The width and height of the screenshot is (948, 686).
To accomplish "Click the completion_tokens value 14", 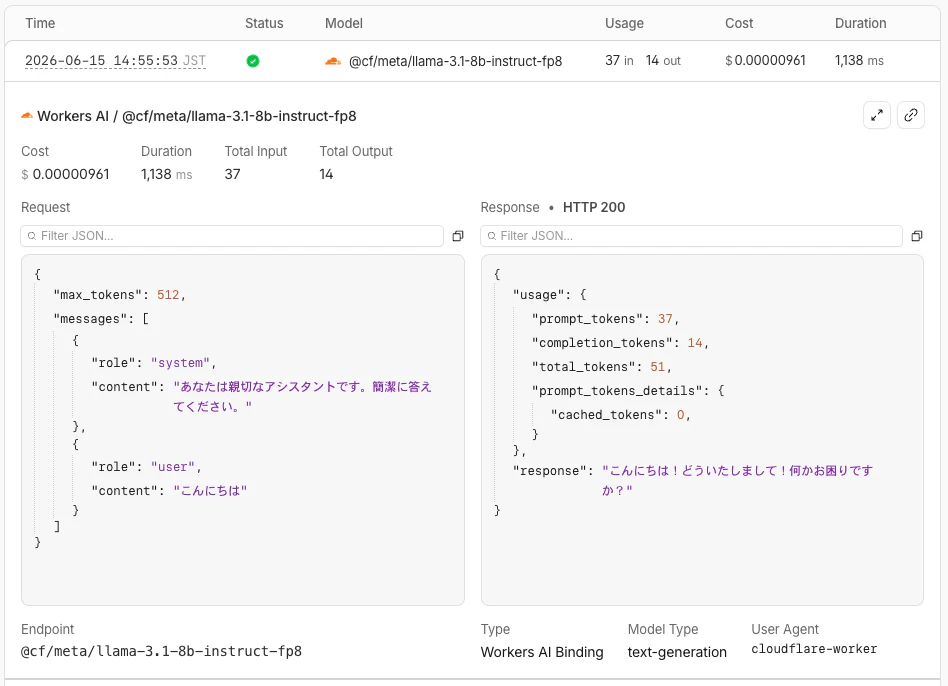I will tap(695, 343).
